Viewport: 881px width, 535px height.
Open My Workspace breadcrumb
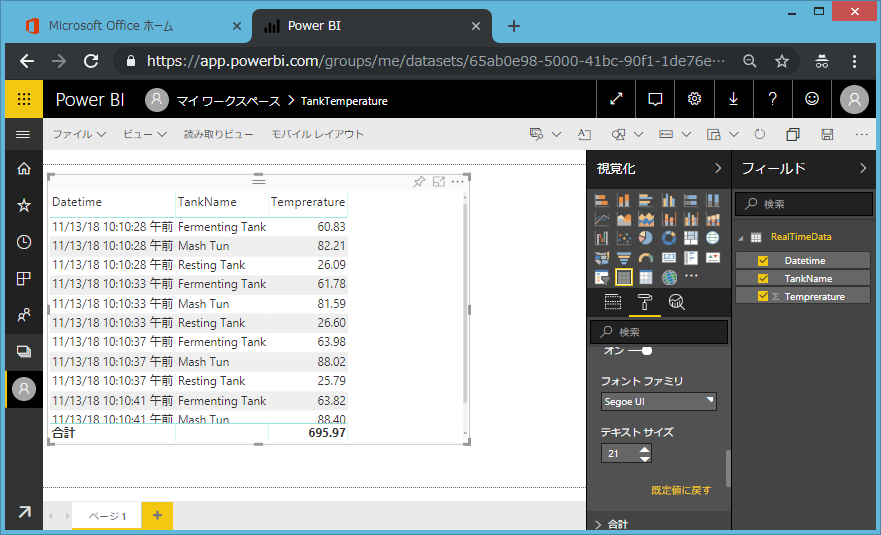(229, 101)
